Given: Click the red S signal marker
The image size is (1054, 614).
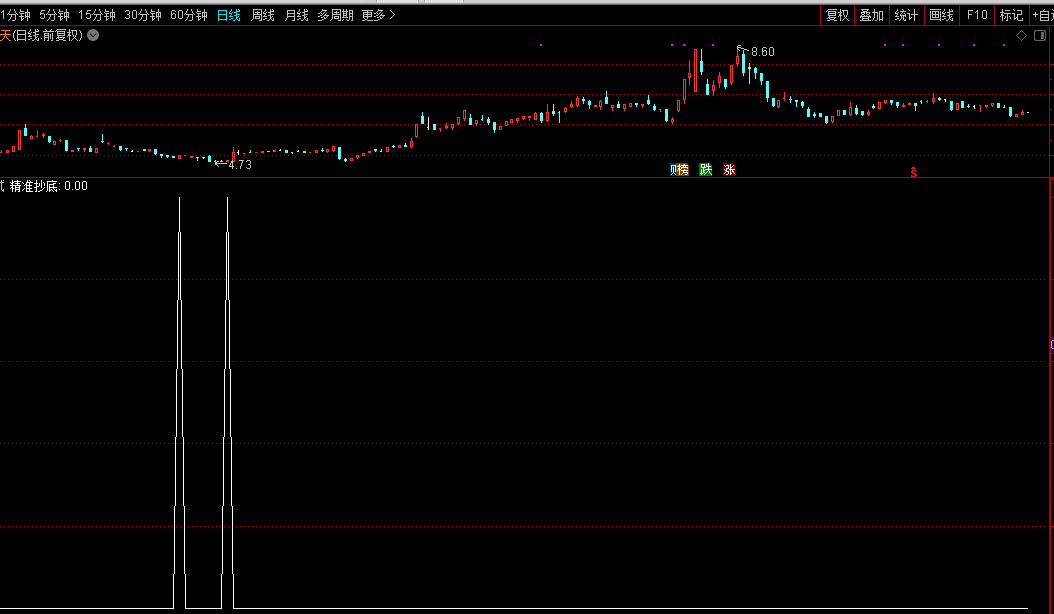Looking at the screenshot, I should [913, 172].
